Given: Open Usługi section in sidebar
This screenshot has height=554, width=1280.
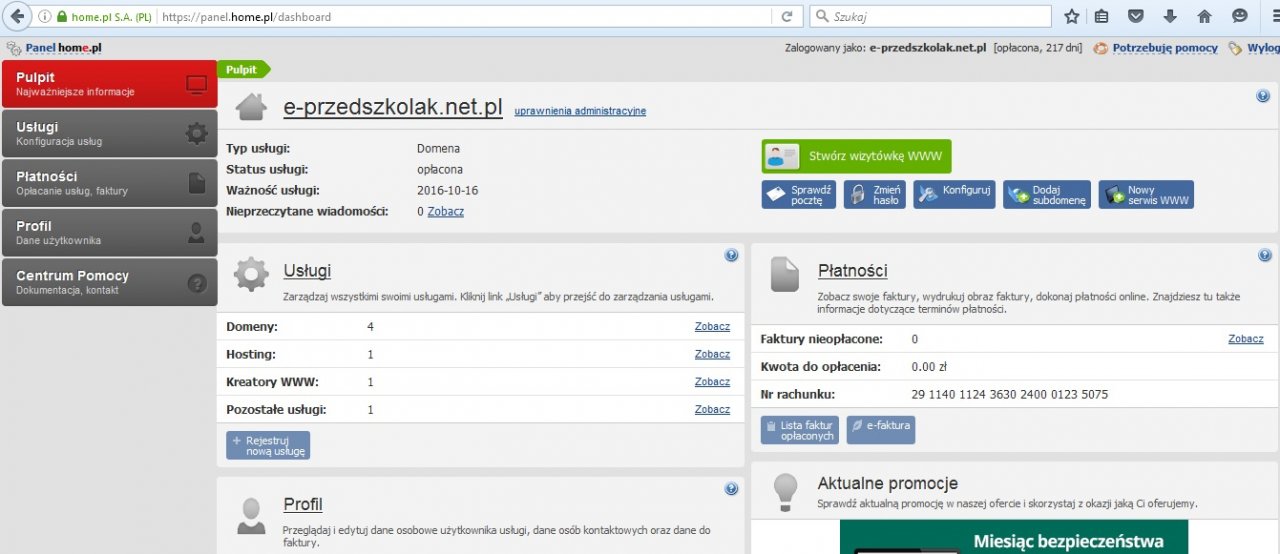Looking at the screenshot, I should pos(109,133).
